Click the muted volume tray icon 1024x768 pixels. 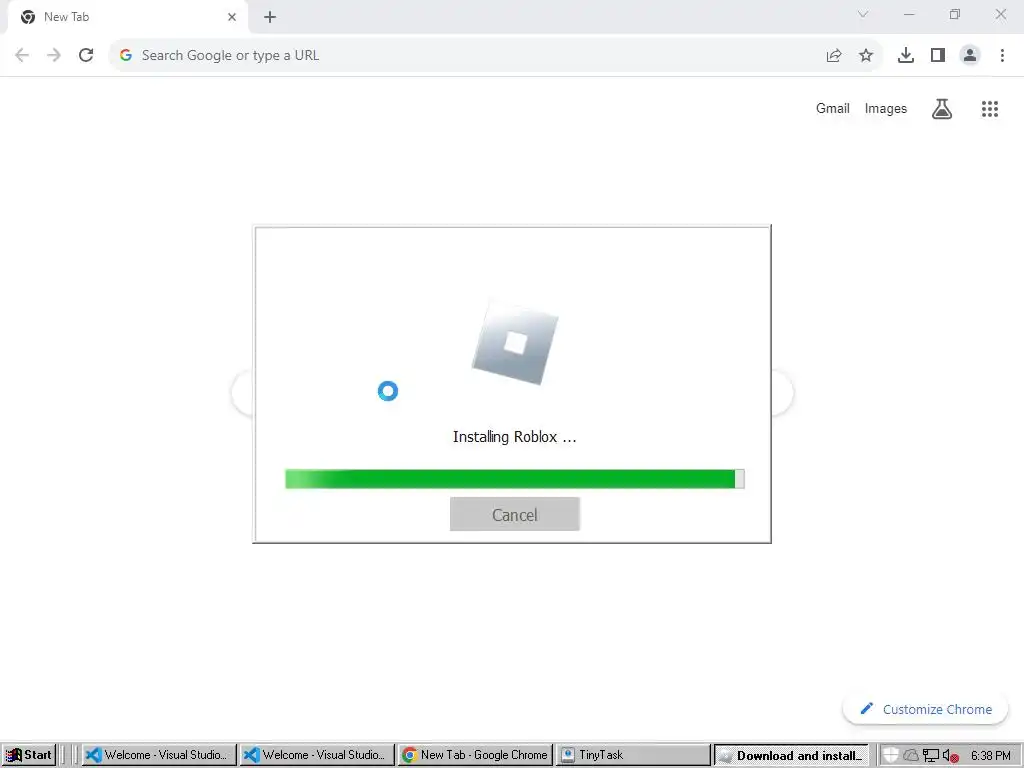point(950,756)
